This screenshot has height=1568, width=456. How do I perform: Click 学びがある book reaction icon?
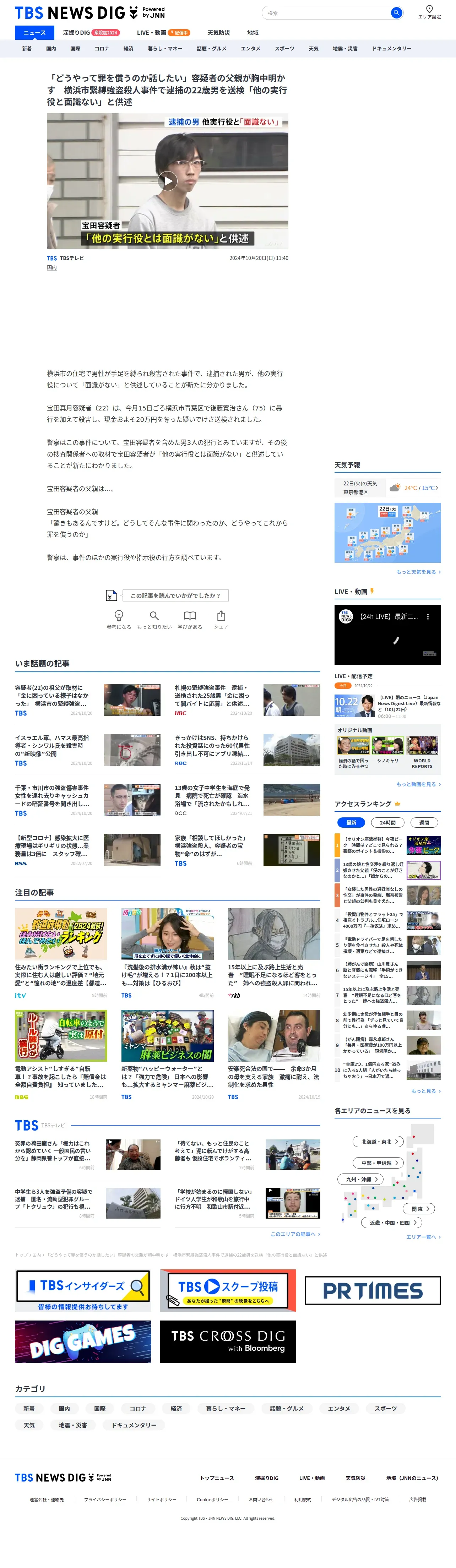click(x=190, y=615)
